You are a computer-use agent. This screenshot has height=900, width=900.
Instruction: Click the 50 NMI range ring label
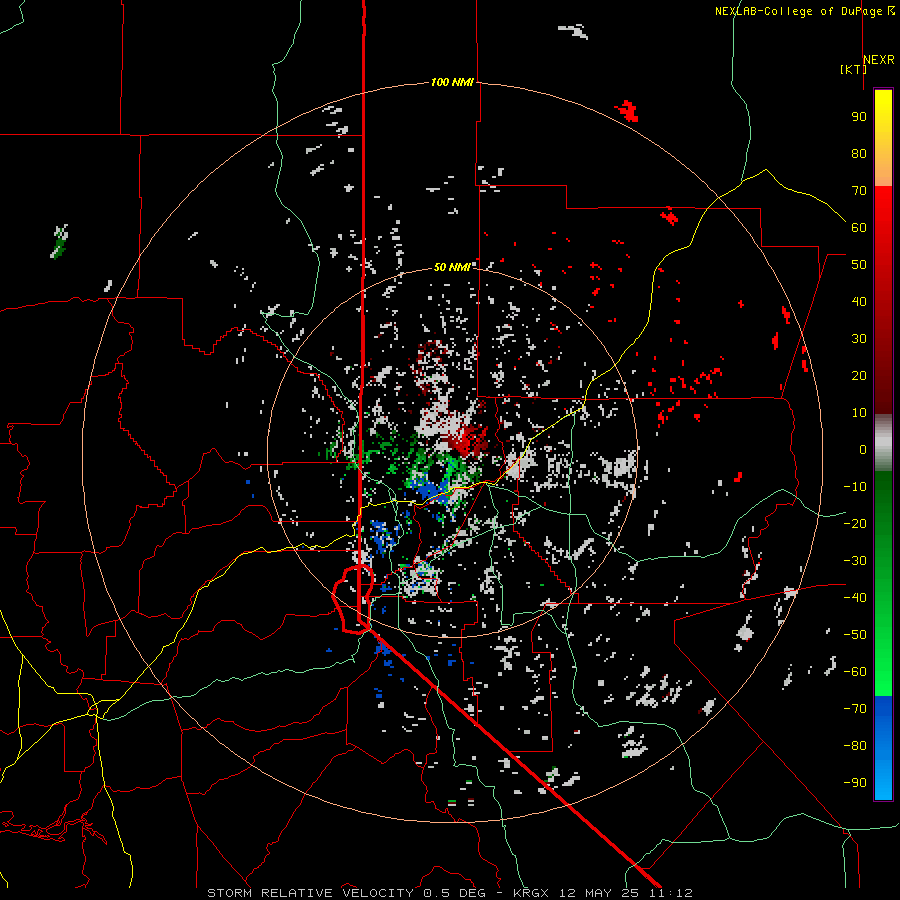[452, 267]
